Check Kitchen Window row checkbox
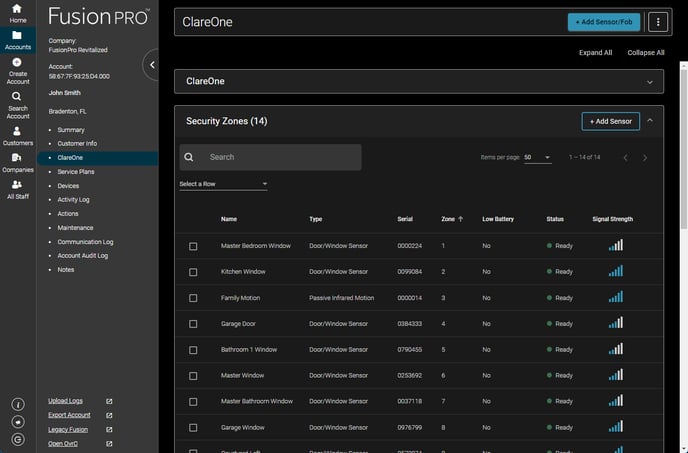 (193, 272)
